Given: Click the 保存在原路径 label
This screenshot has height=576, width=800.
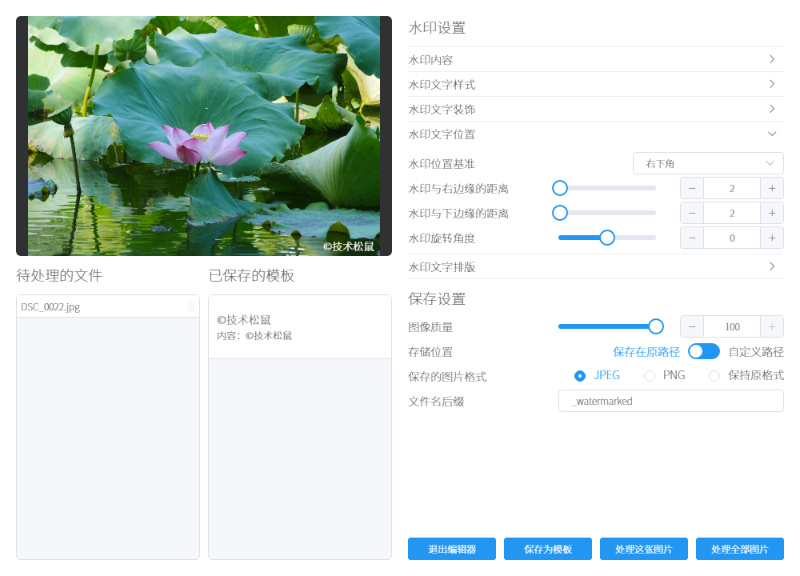Looking at the screenshot, I should pos(646,352).
